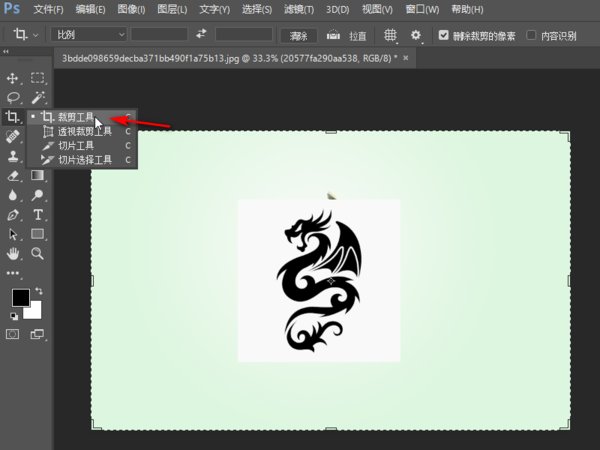Select the Magic Wand tool

(38, 98)
